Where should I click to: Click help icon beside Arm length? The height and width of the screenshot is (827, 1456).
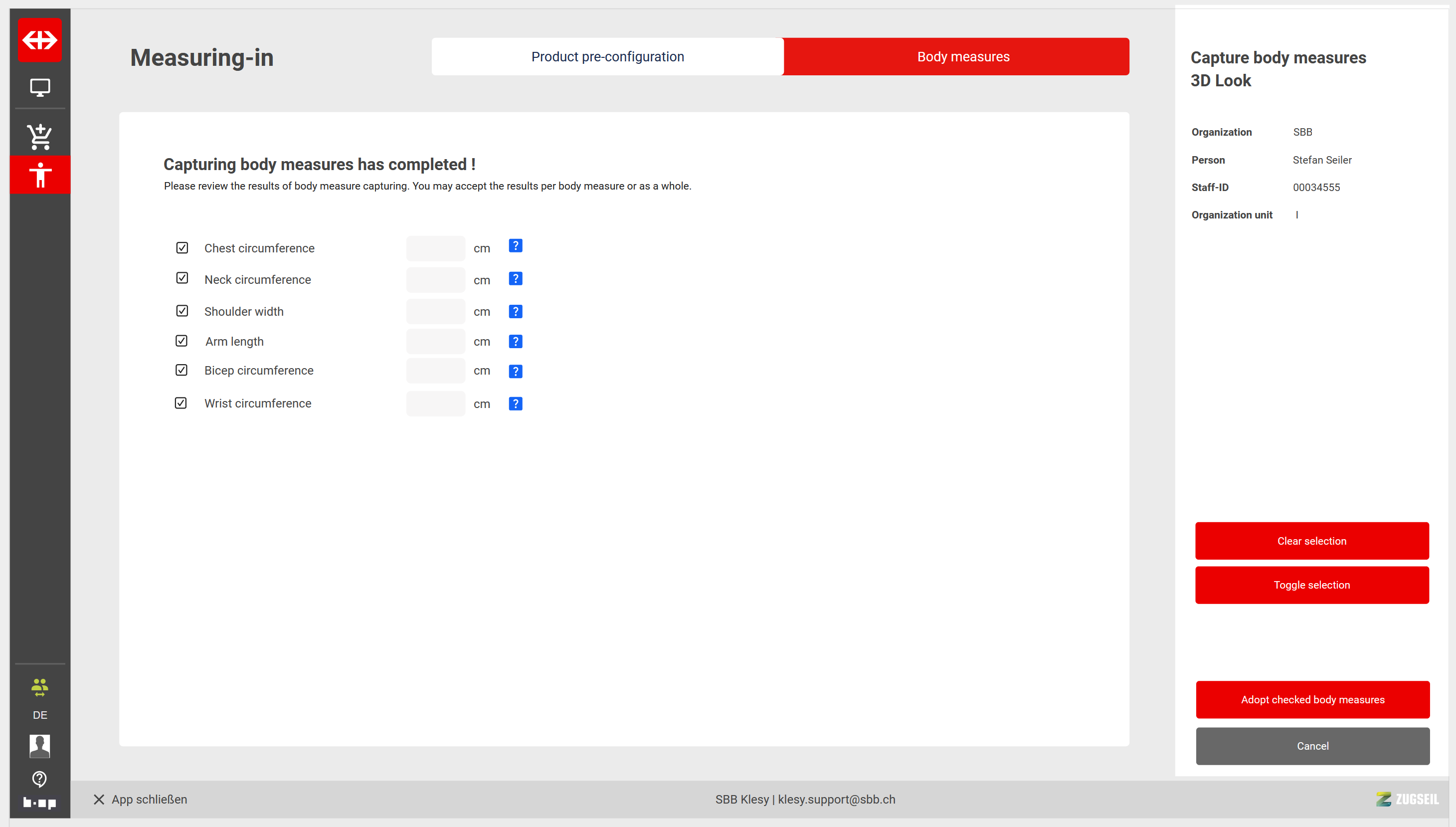515,341
